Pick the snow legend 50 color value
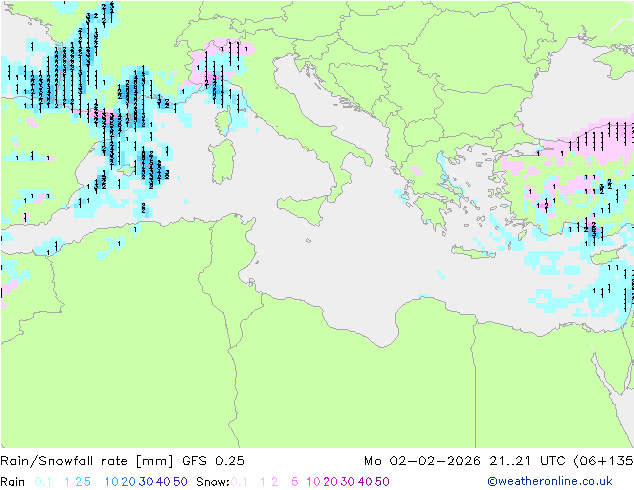634x490 pixels. 382,482
